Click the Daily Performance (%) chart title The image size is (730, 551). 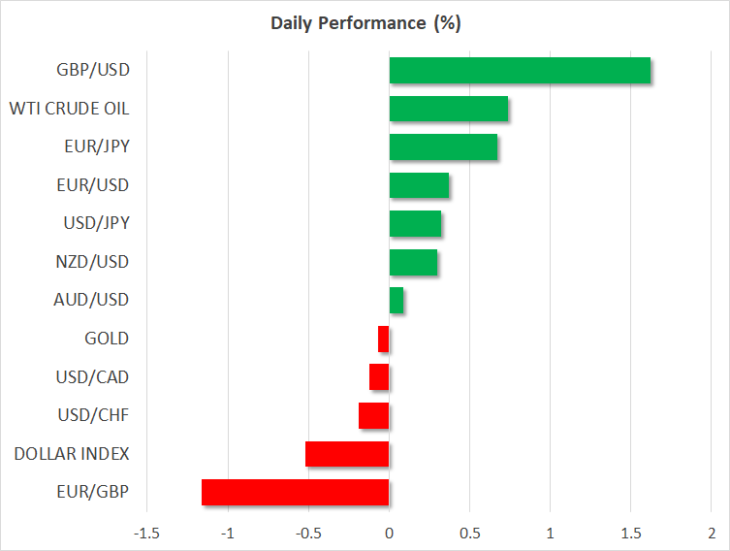366,23
